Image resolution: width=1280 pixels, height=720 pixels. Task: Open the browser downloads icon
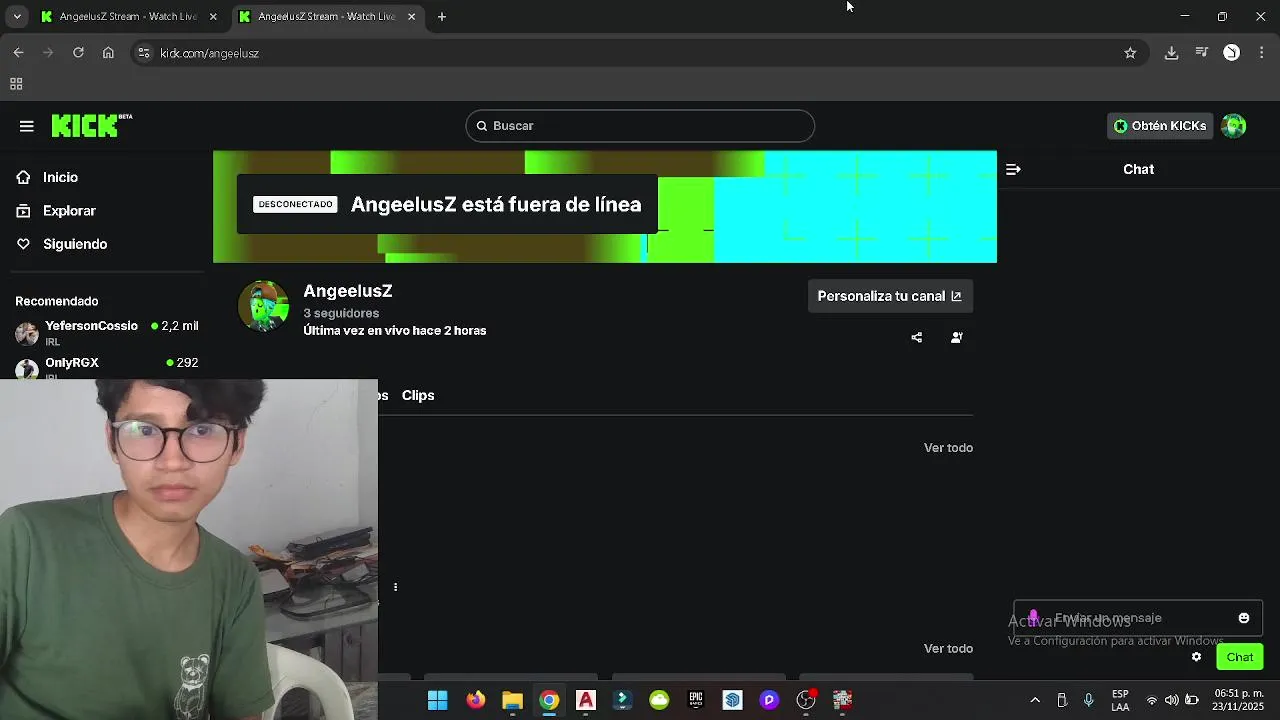click(x=1171, y=53)
